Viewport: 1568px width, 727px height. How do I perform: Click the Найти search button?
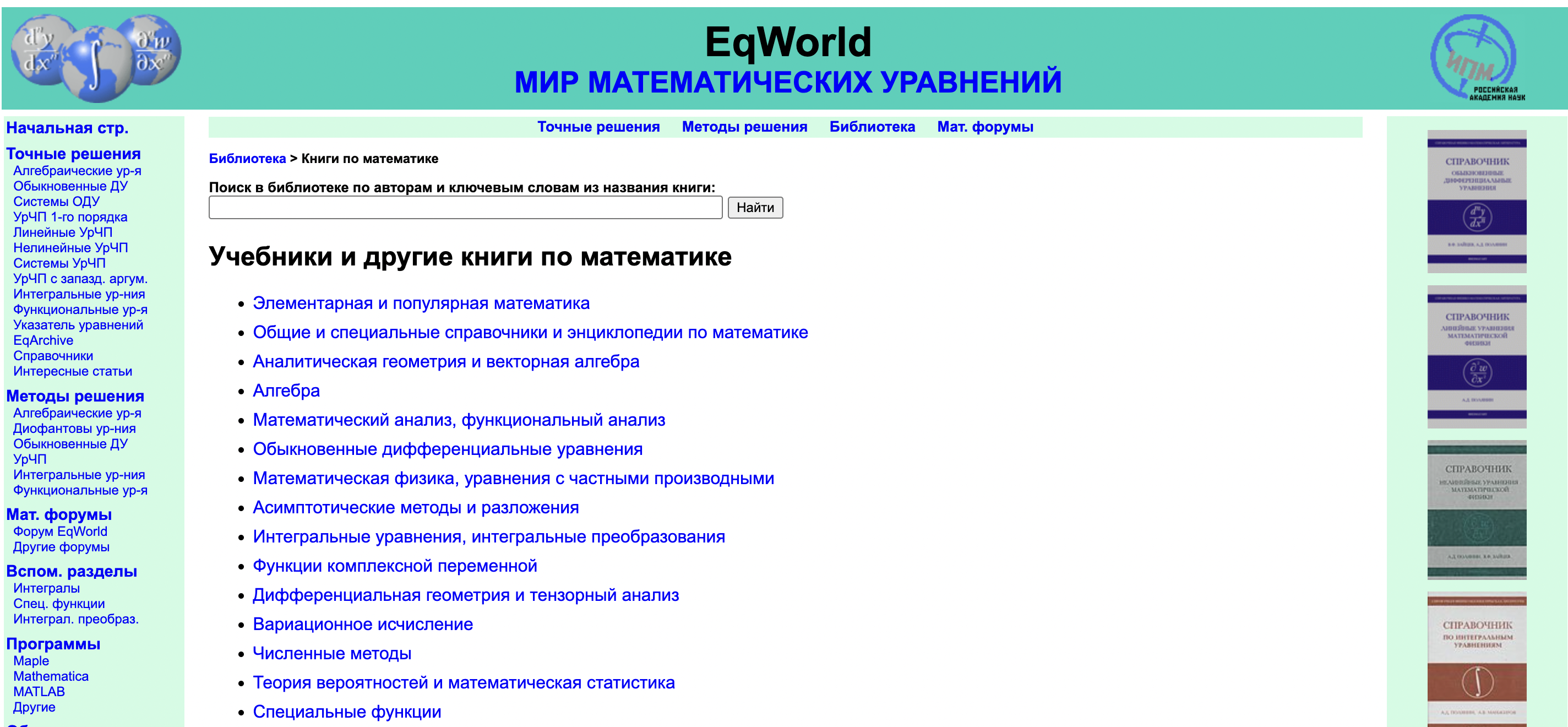tap(755, 208)
